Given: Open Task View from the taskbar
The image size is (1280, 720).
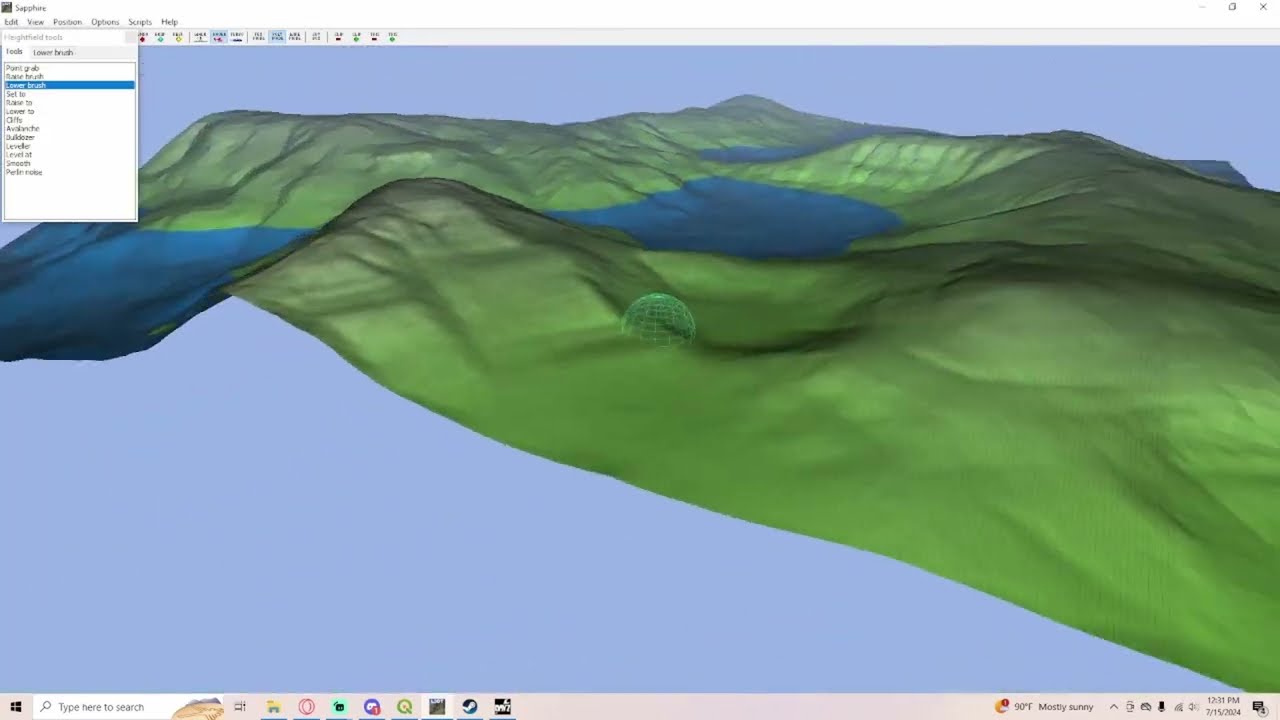Looking at the screenshot, I should [240, 707].
